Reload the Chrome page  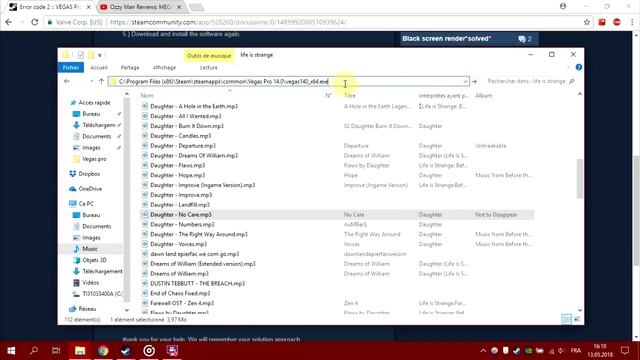pyautogui.click(x=34, y=22)
